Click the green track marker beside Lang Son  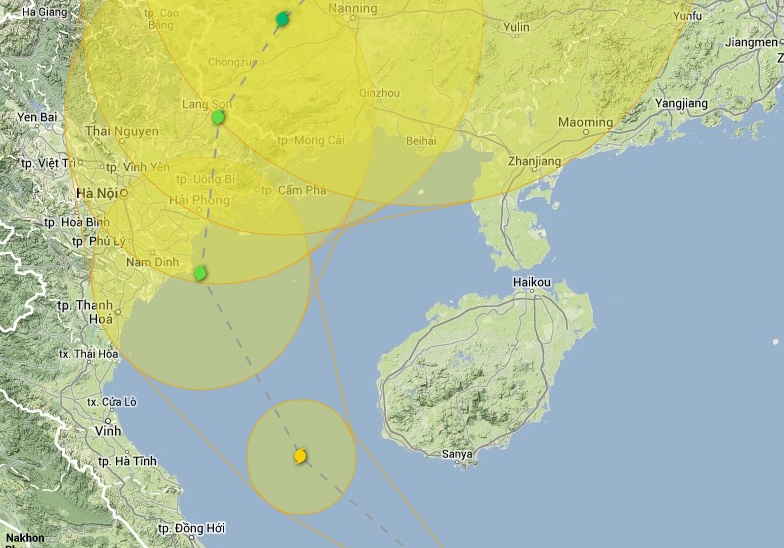coord(218,117)
